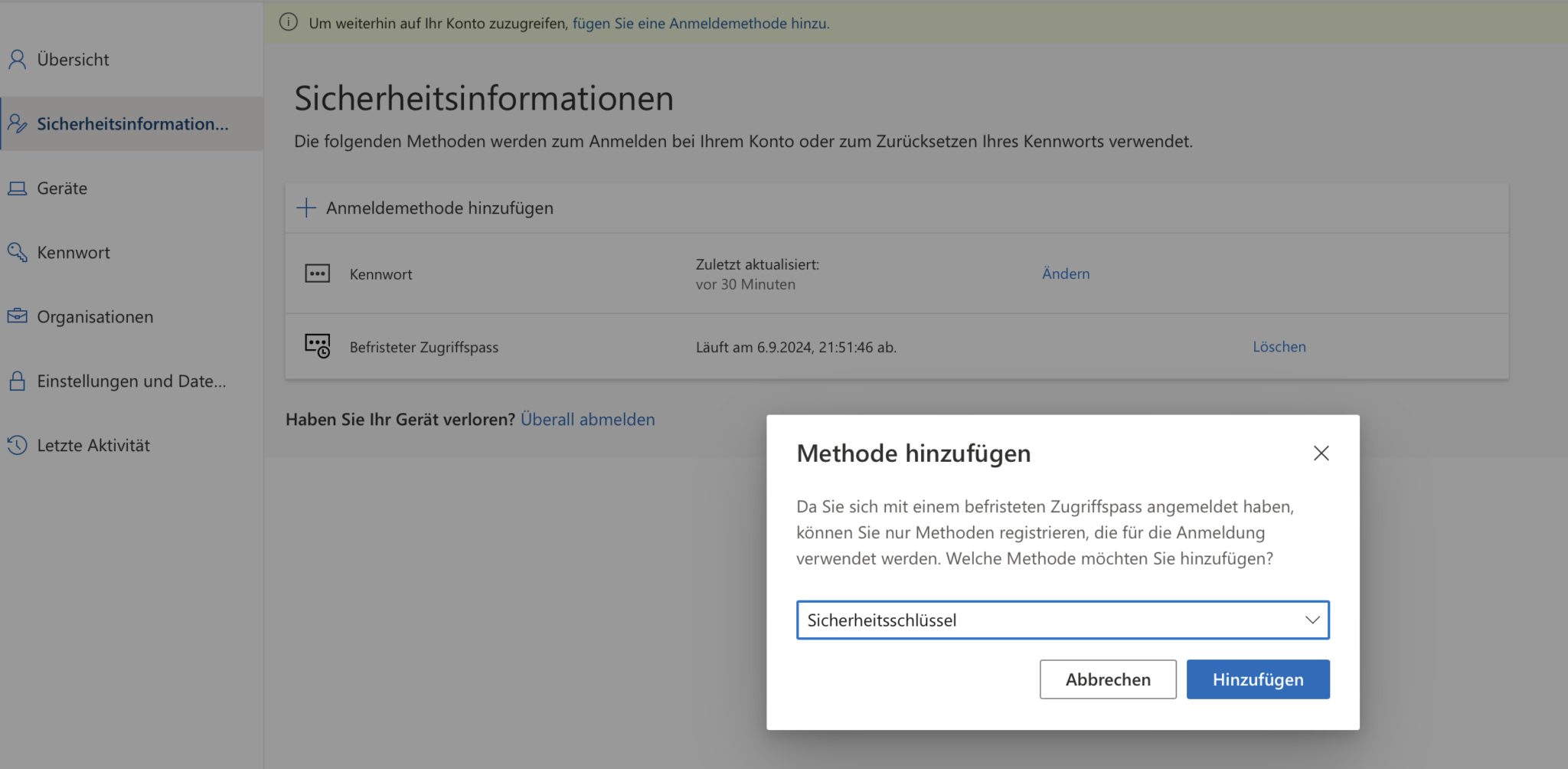The width and height of the screenshot is (1568, 769).
Task: Click the Hinzufügen button
Action: tap(1257, 679)
